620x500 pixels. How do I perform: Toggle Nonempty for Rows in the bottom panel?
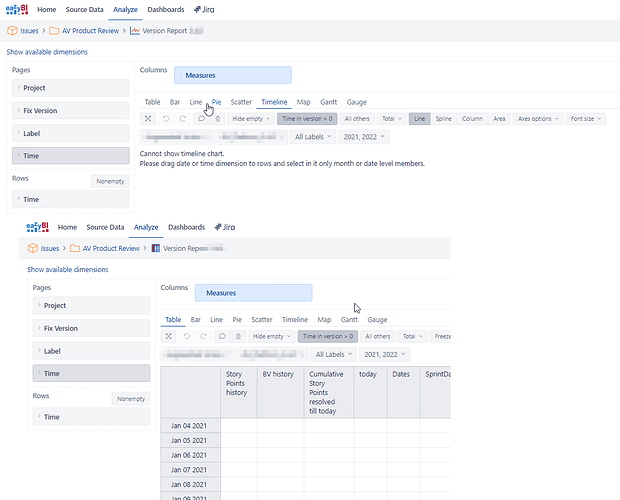[131, 399]
